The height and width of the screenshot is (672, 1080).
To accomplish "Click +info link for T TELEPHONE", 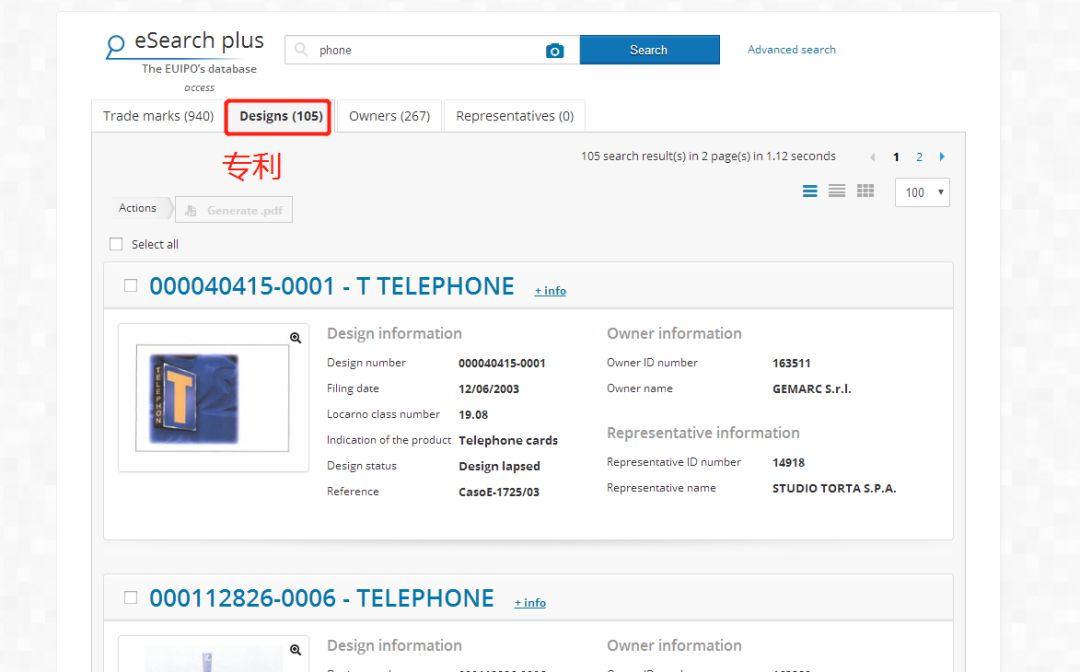I will coord(550,291).
